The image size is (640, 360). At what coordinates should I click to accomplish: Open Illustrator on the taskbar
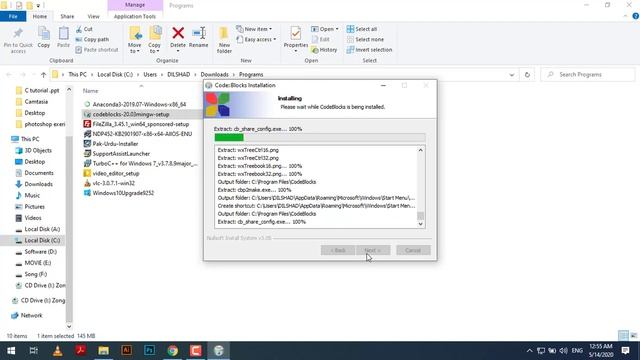pyautogui.click(x=127, y=351)
